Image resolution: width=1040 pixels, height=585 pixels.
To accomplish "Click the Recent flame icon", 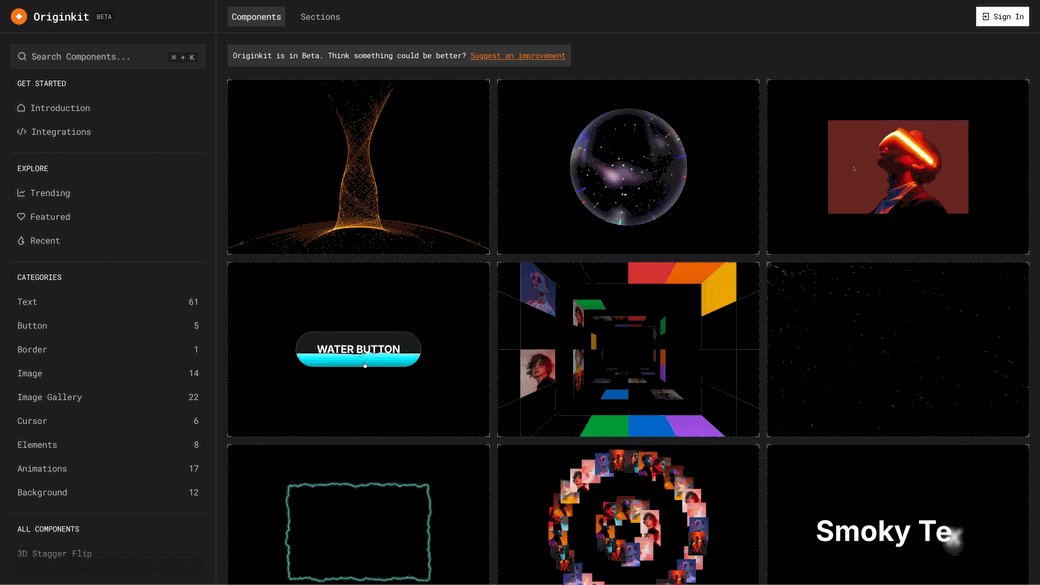I will point(21,240).
